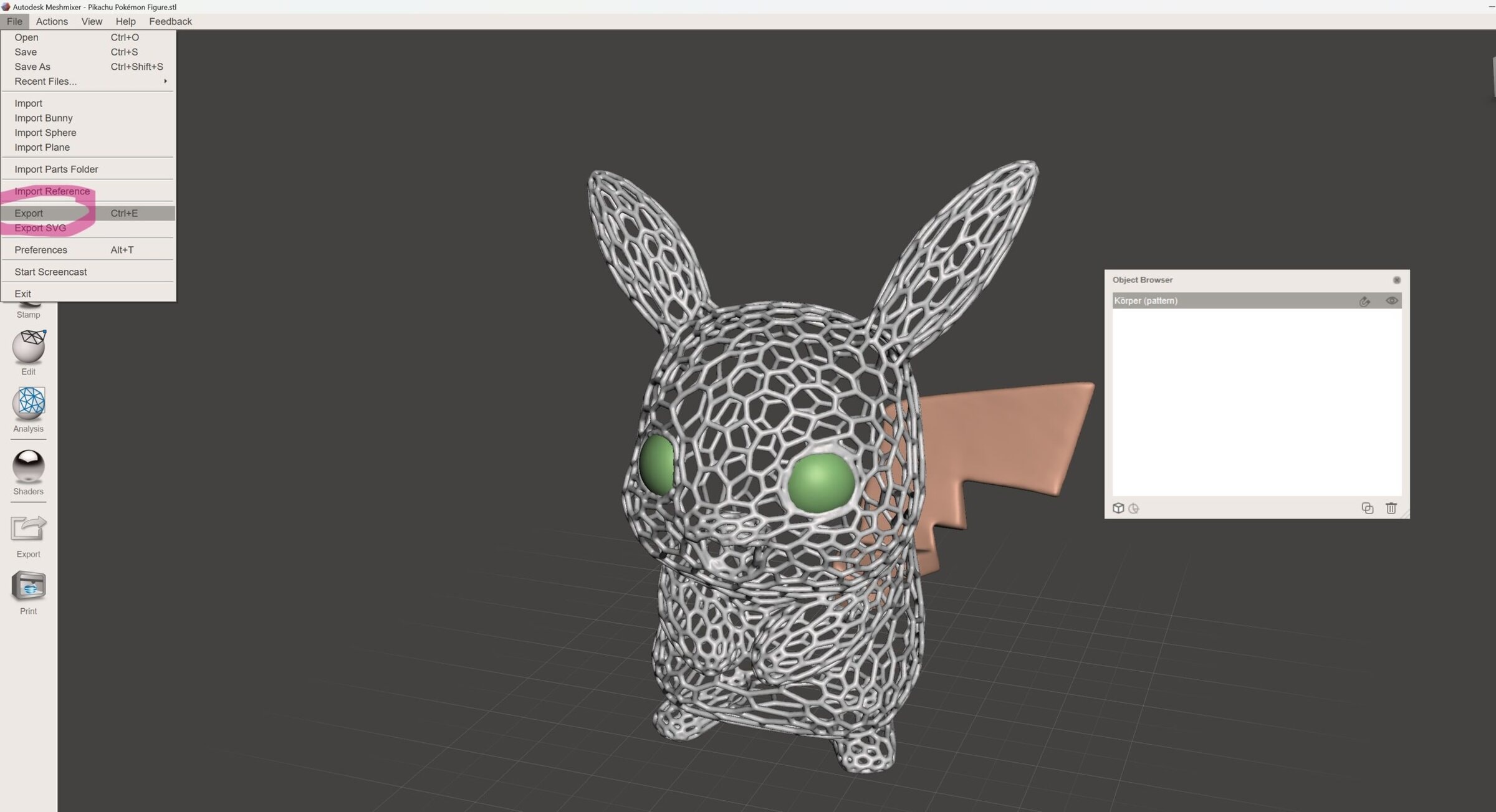
Task: Duplicate object in Object Browser
Action: point(1367,509)
